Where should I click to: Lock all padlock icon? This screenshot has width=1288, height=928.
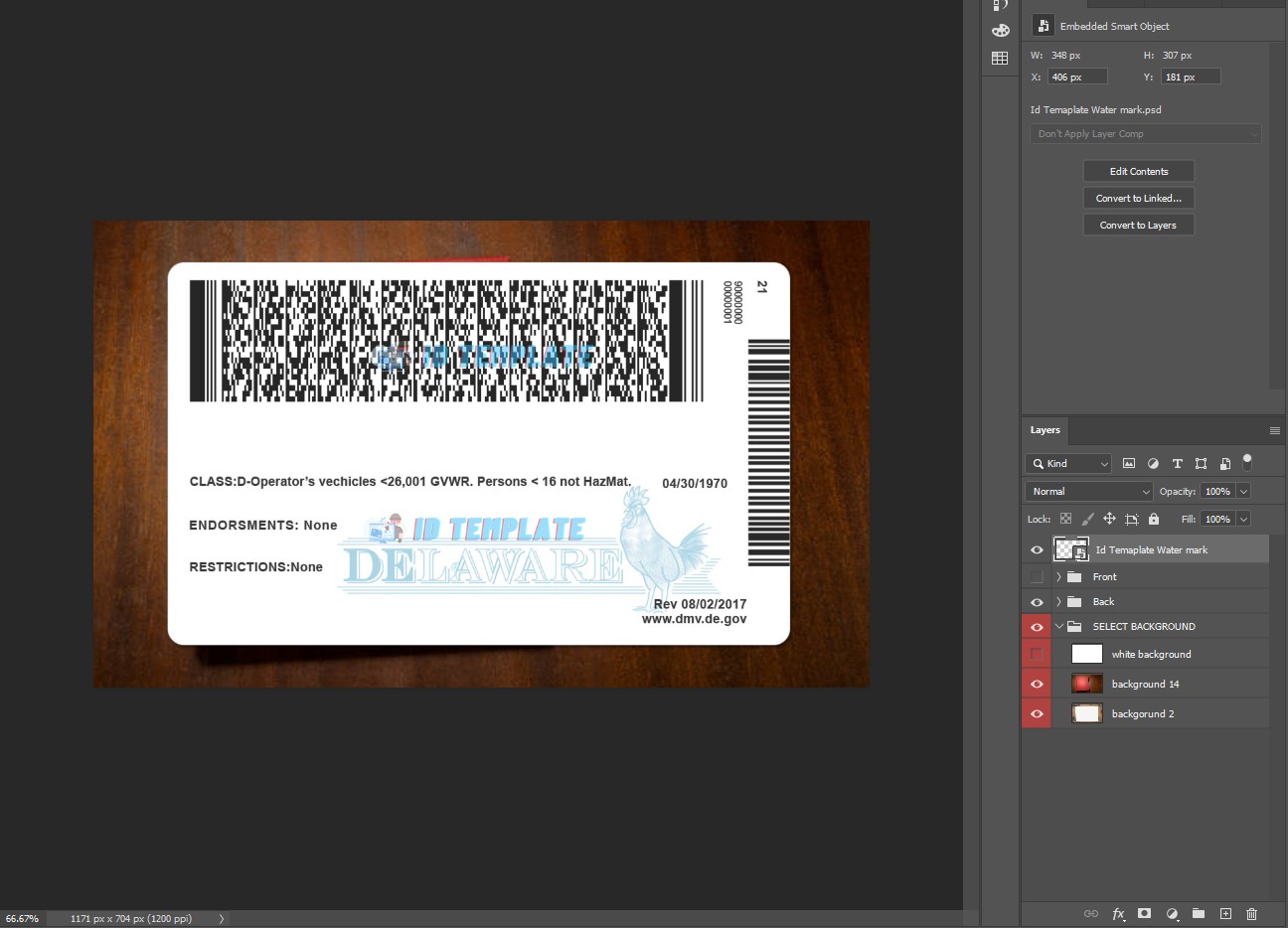(1153, 519)
